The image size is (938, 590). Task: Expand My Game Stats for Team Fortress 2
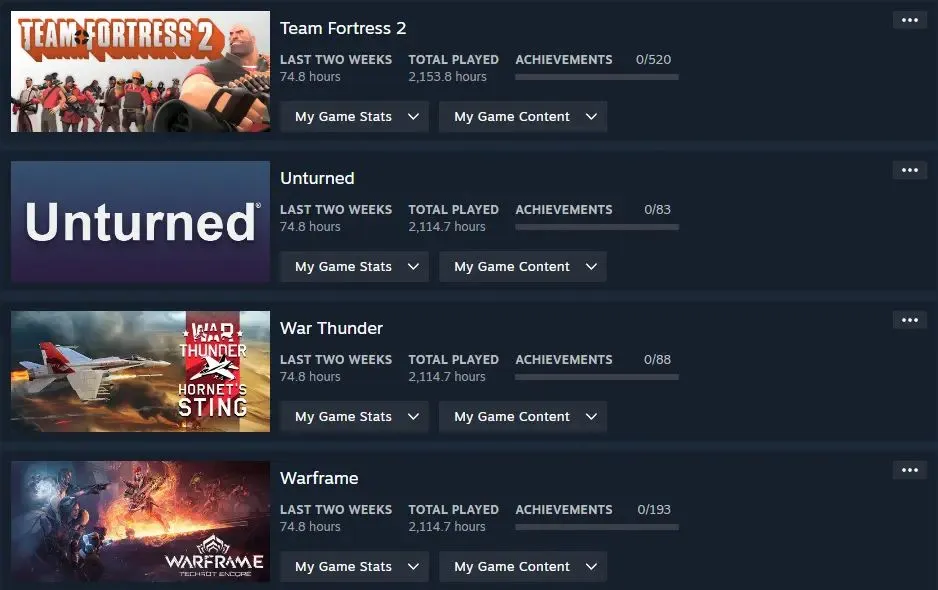click(354, 117)
